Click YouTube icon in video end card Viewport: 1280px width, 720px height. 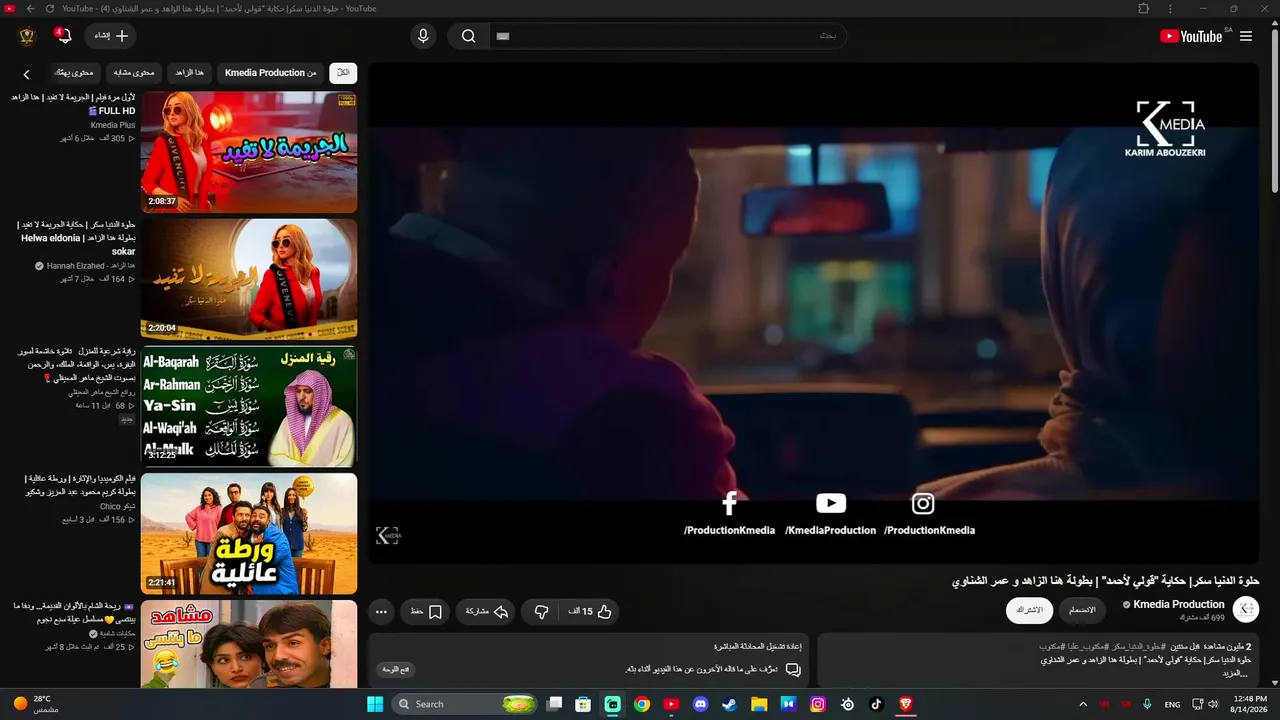(831, 503)
